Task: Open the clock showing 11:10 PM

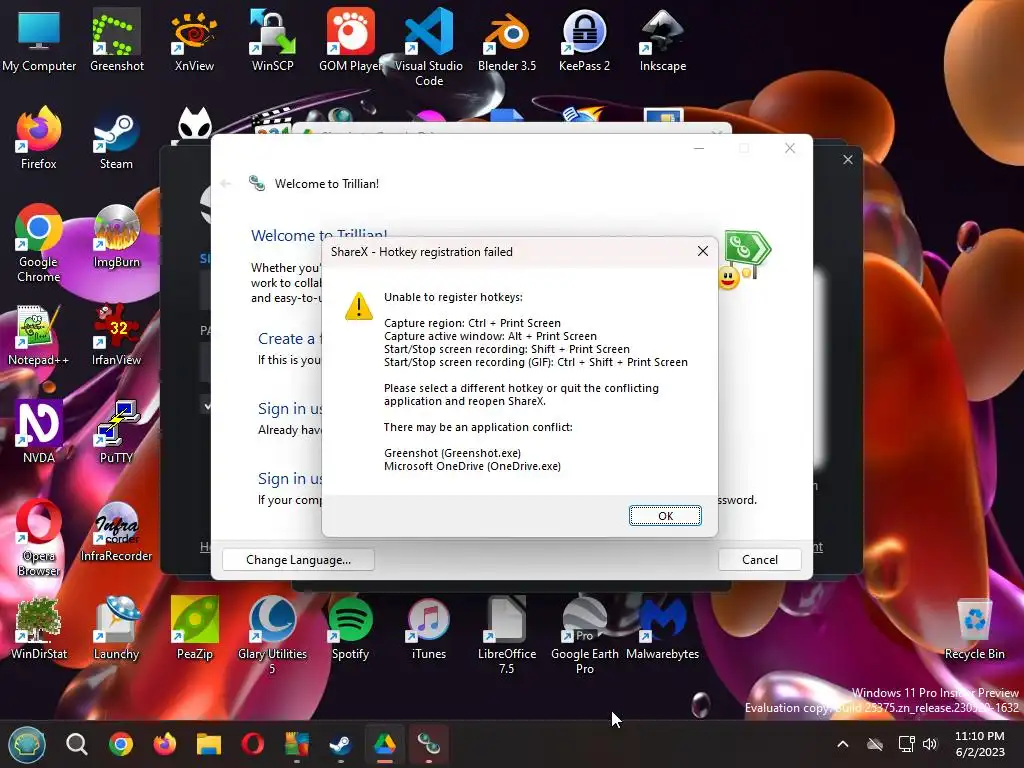Action: point(980,744)
